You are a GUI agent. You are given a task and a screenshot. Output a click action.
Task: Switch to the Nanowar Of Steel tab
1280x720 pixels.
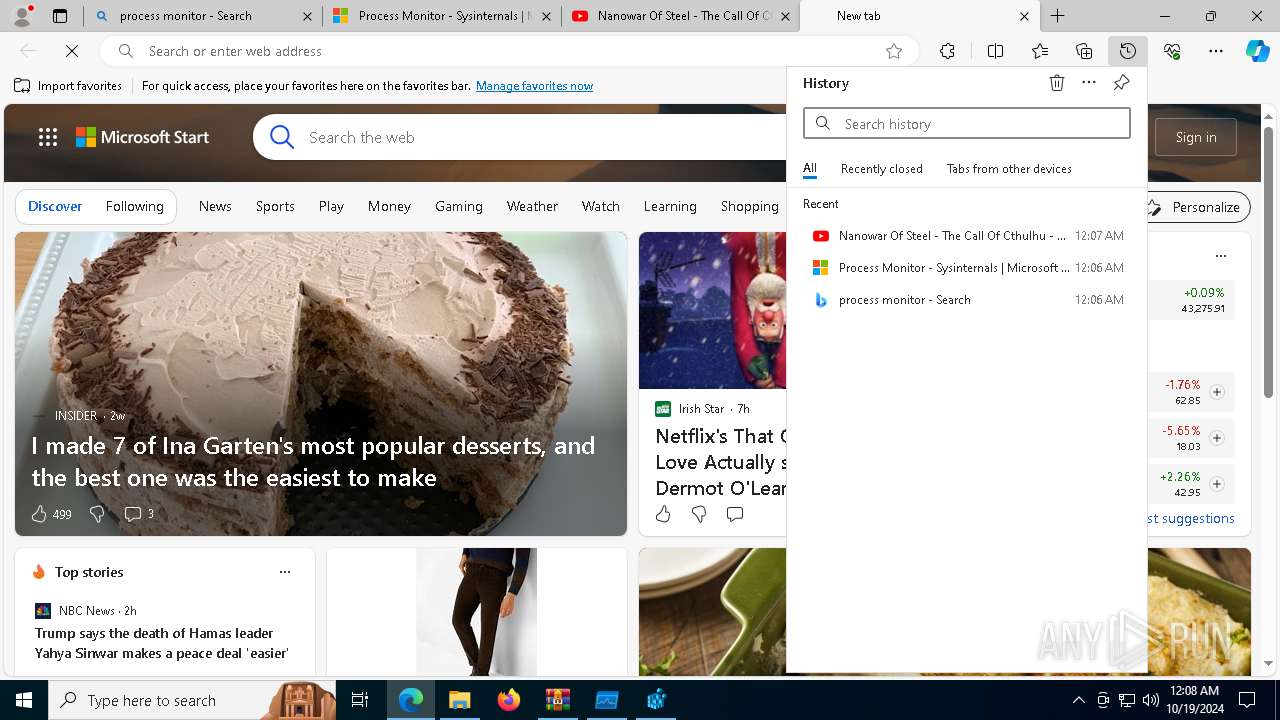point(680,16)
